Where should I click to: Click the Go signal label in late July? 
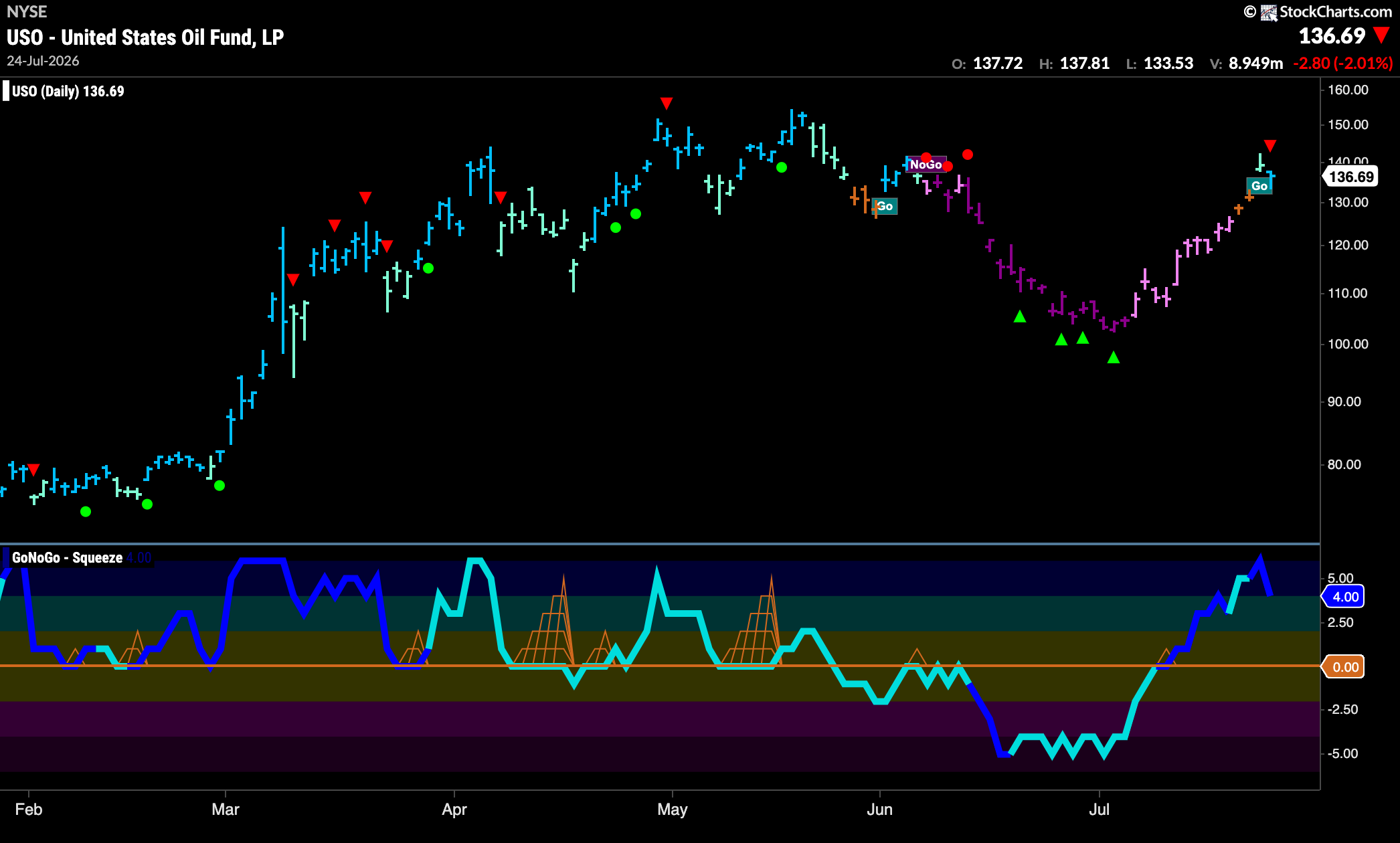[x=1259, y=186]
